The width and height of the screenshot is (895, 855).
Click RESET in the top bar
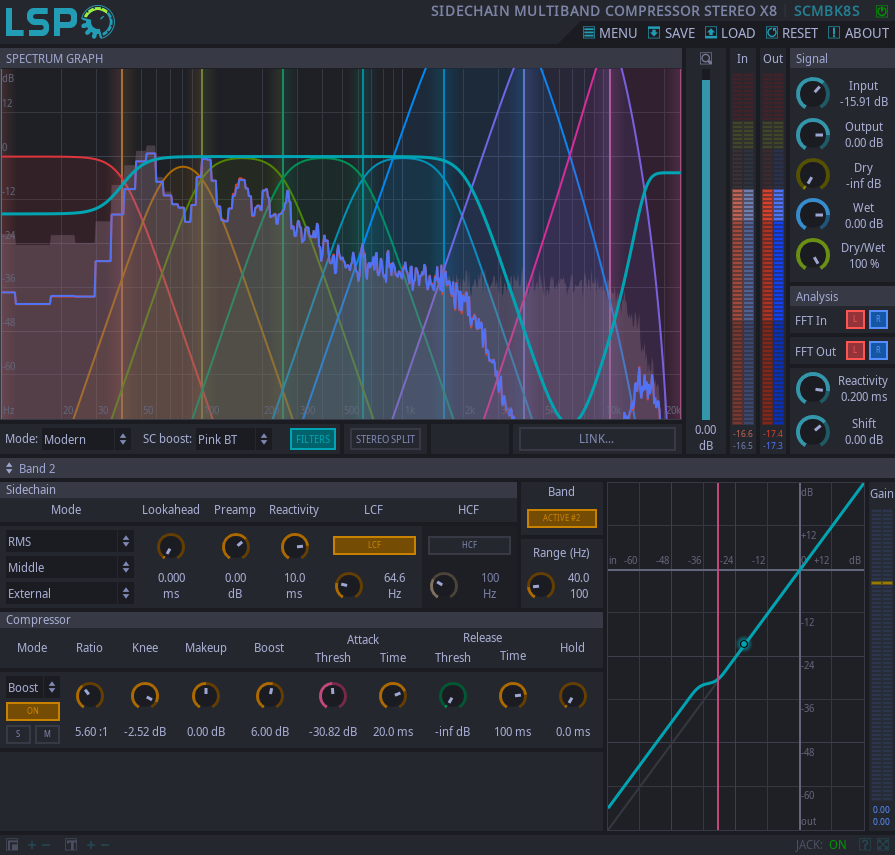click(x=792, y=33)
